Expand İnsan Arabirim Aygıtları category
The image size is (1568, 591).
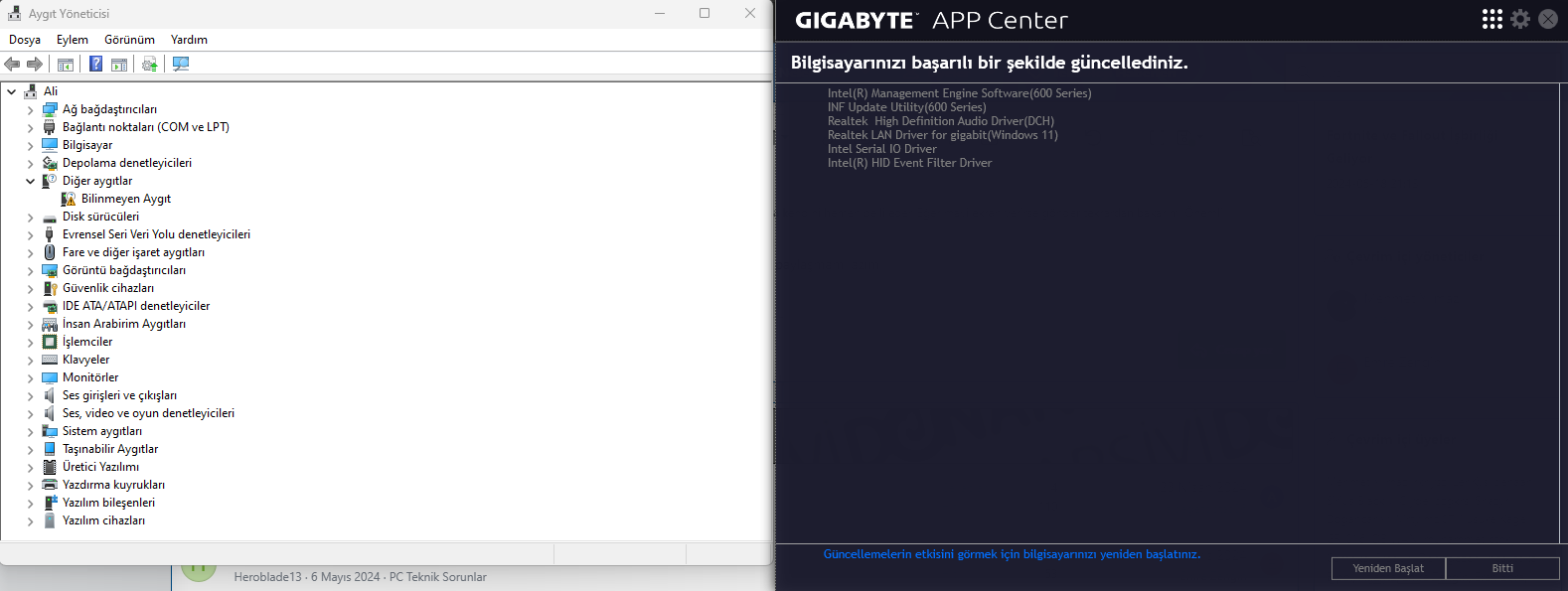[30, 324]
